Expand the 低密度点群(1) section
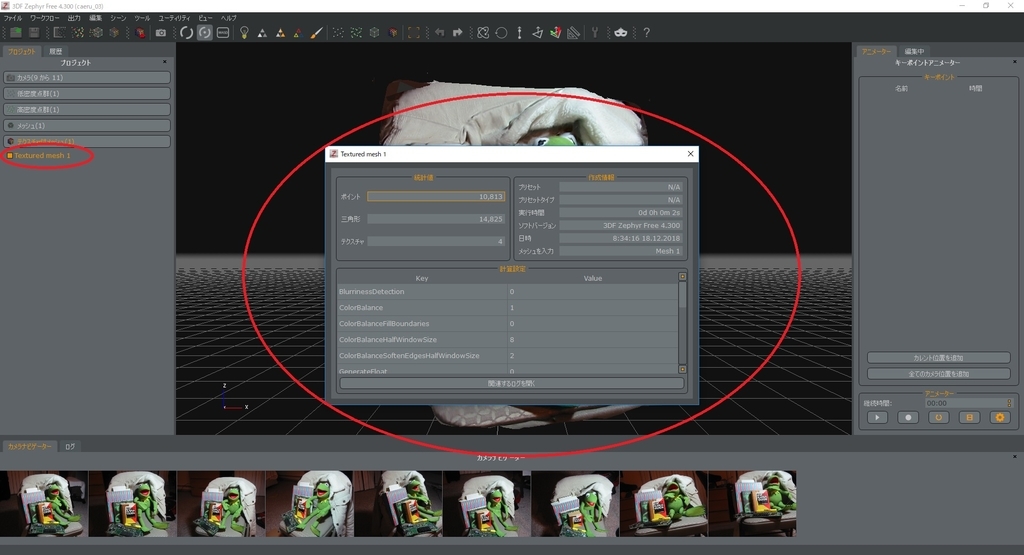 87,93
